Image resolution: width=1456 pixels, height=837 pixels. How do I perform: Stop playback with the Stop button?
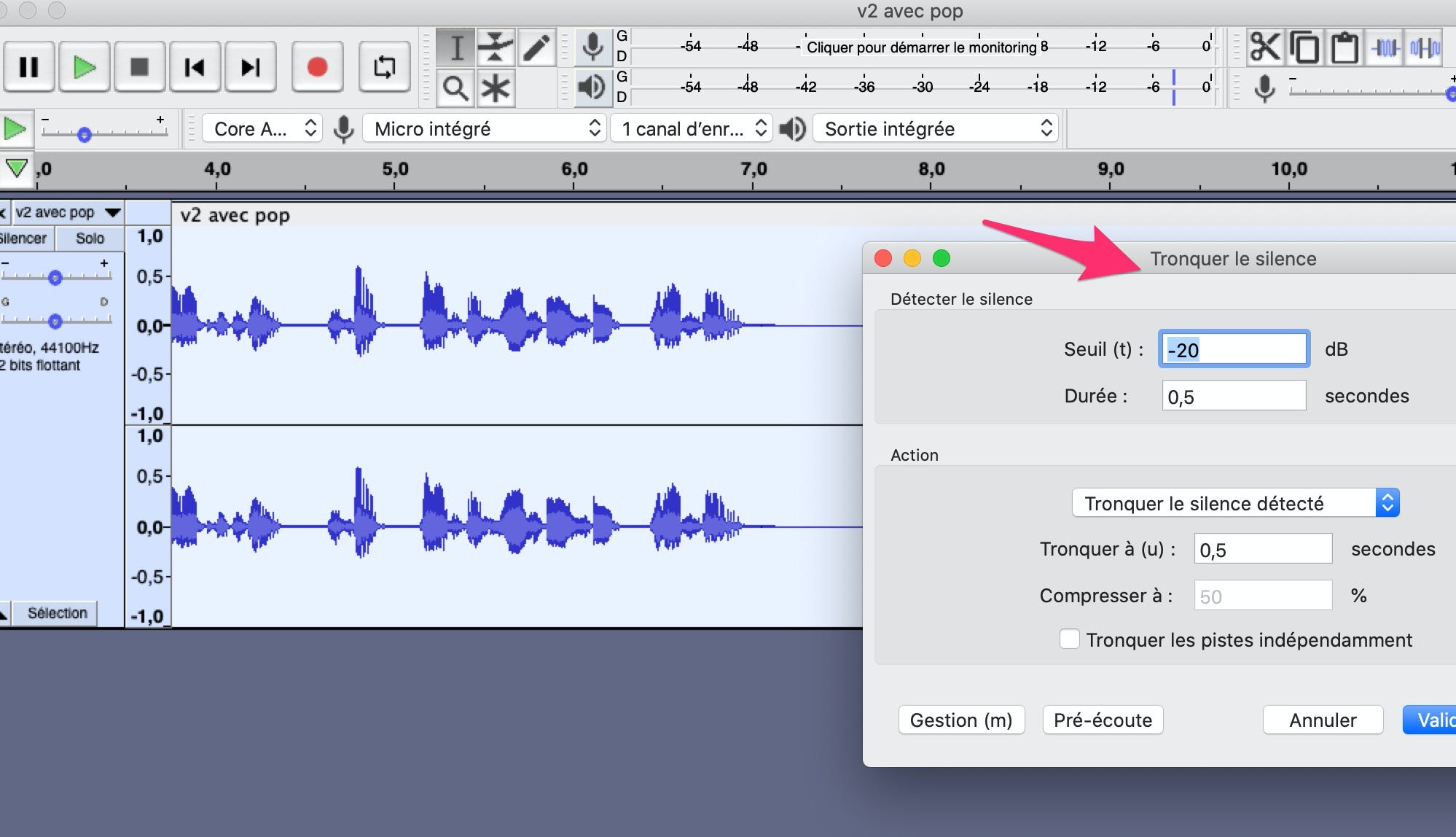point(139,67)
